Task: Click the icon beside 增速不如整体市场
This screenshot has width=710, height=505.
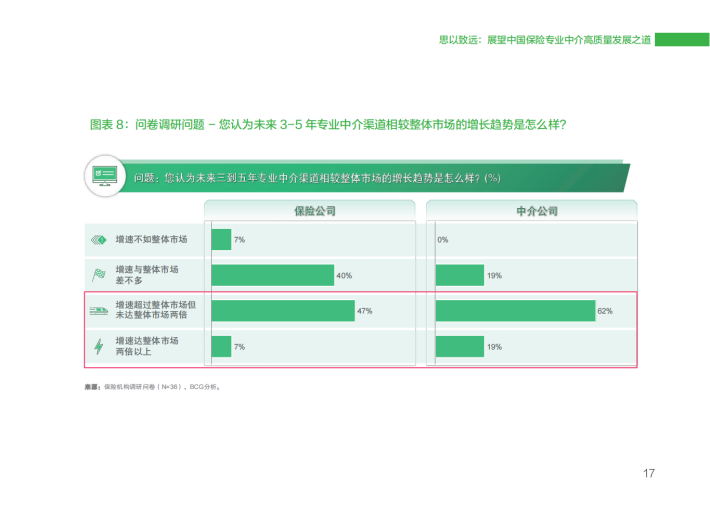Action: pyautogui.click(x=98, y=240)
